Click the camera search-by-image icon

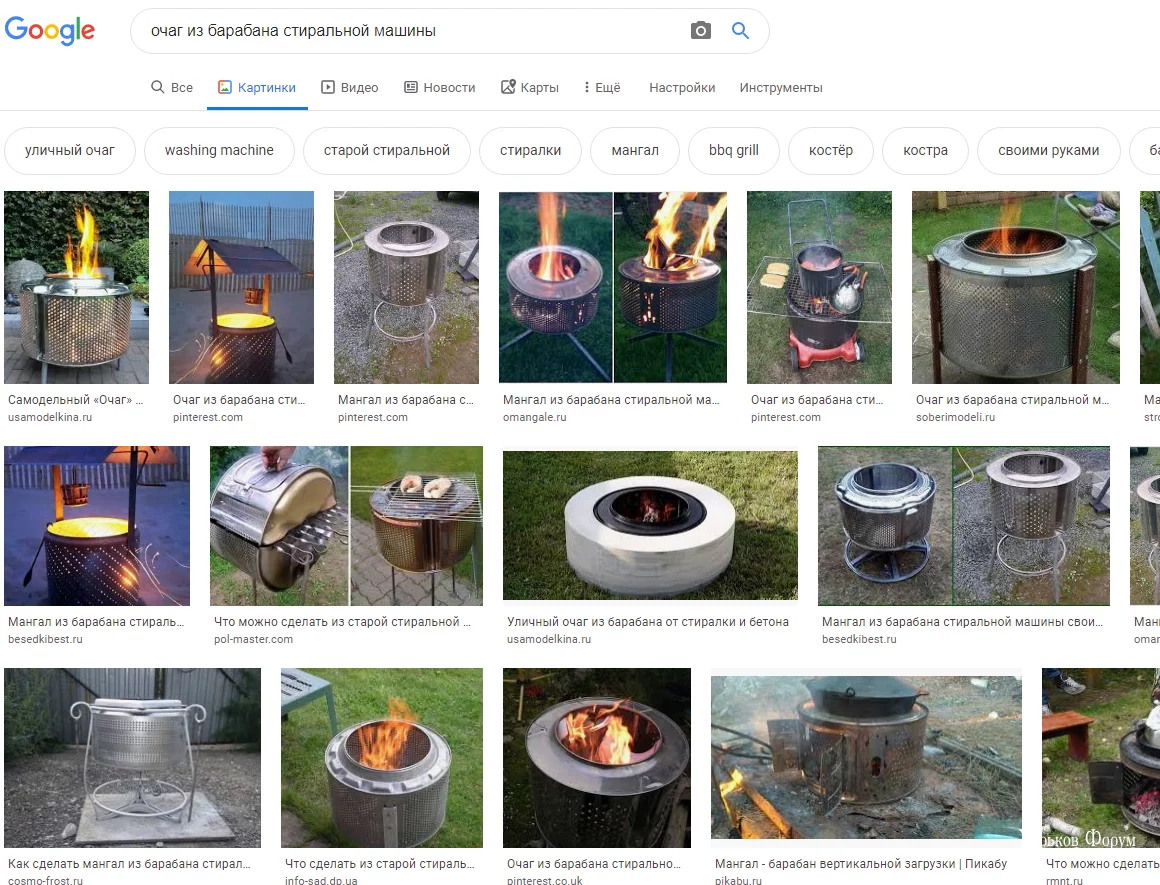tap(700, 30)
